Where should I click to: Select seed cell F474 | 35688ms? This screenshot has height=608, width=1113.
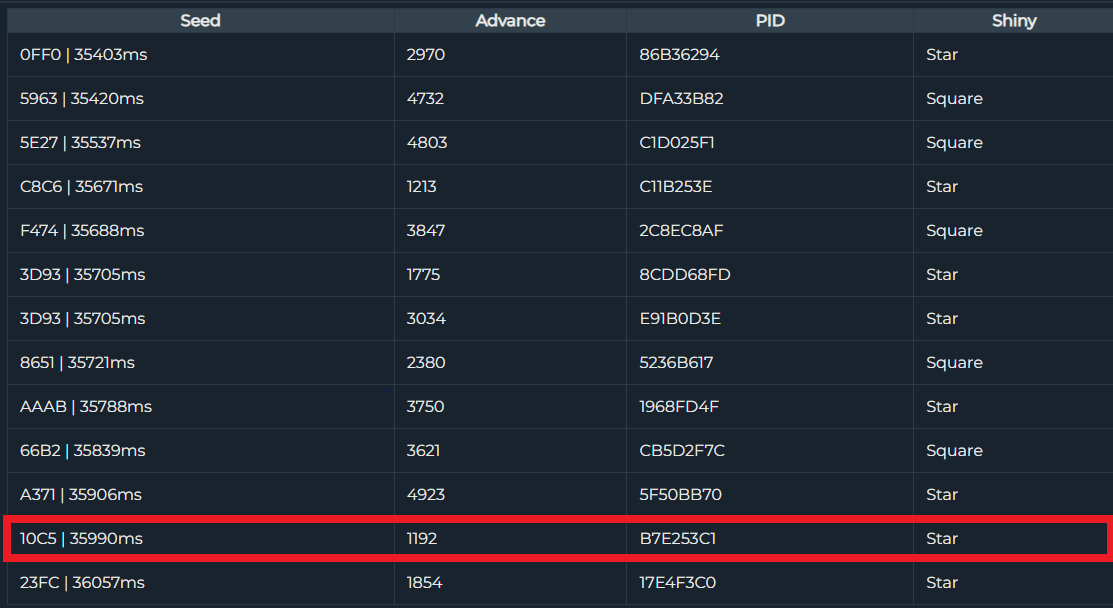click(82, 231)
